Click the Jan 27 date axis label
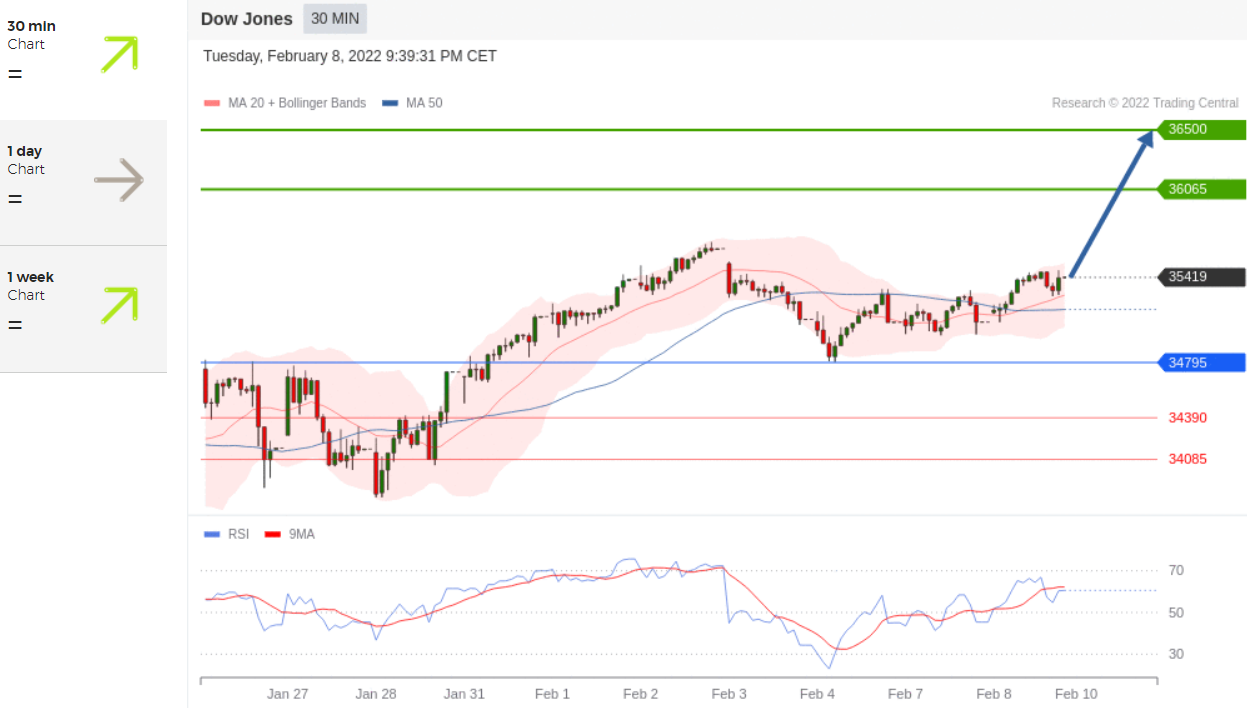 click(287, 694)
